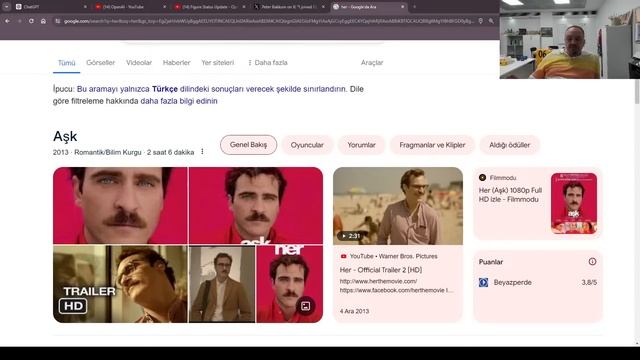
Task: Select the Videolar search filter
Action: point(139,62)
